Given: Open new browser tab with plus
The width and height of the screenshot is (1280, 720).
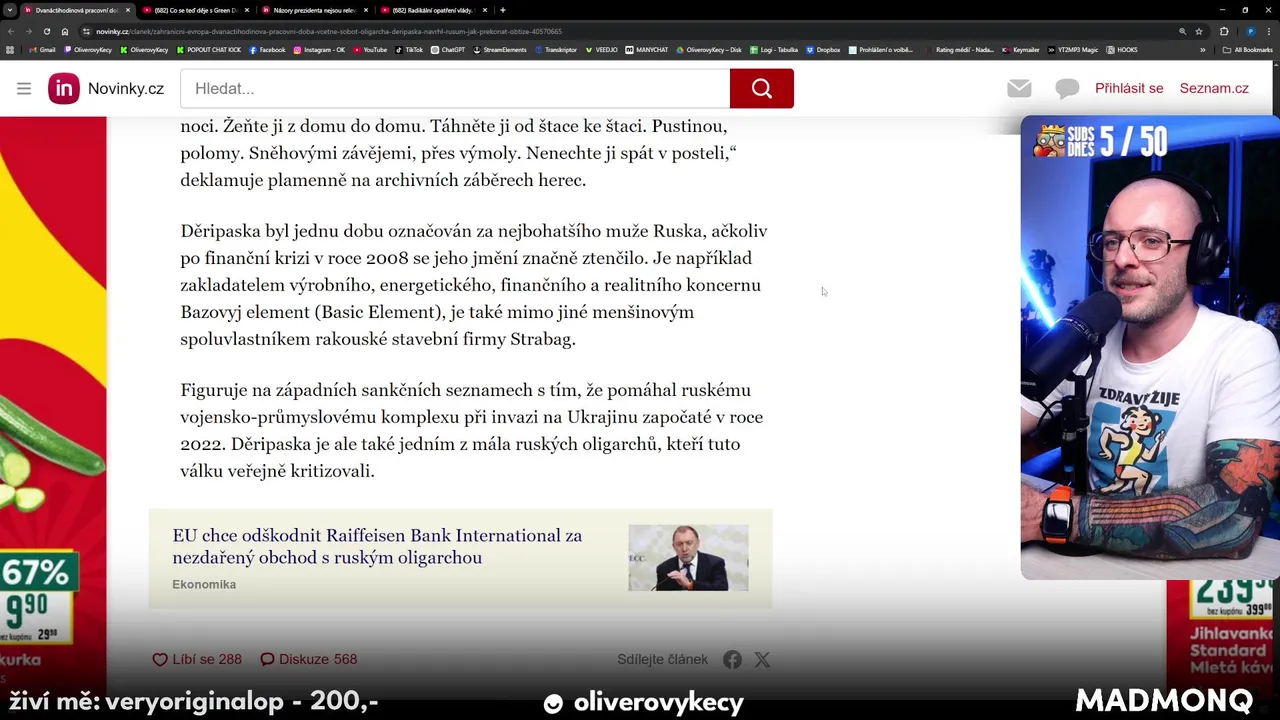Looking at the screenshot, I should point(503,10).
